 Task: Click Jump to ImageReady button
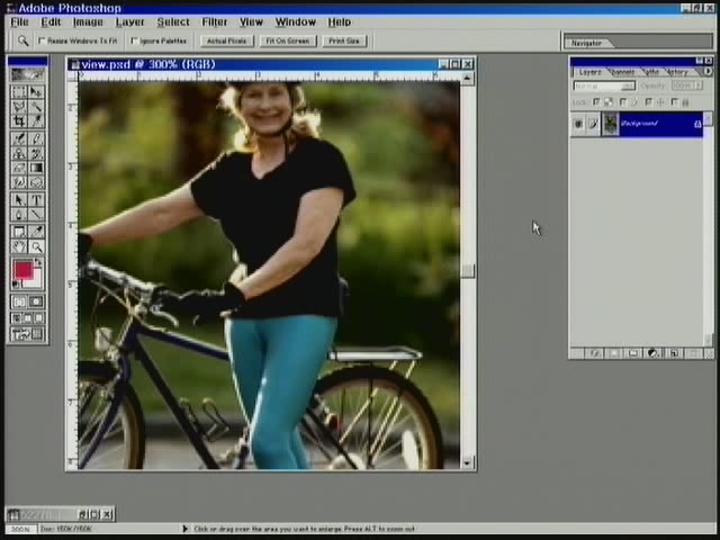28,334
